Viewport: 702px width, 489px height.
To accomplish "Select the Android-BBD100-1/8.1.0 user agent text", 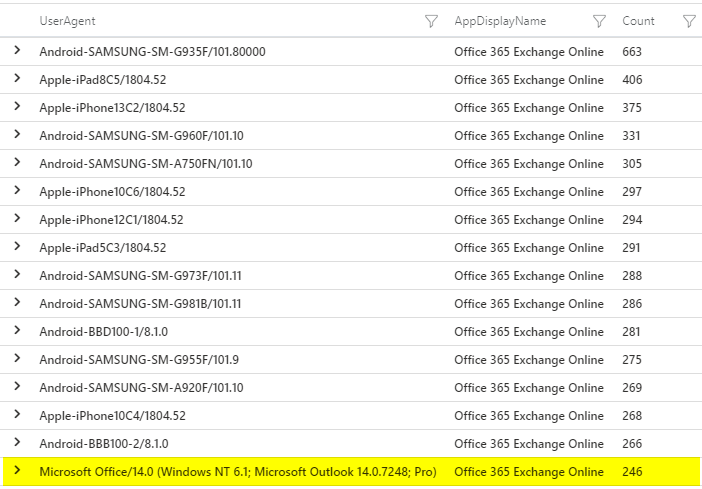I will click(x=103, y=332).
